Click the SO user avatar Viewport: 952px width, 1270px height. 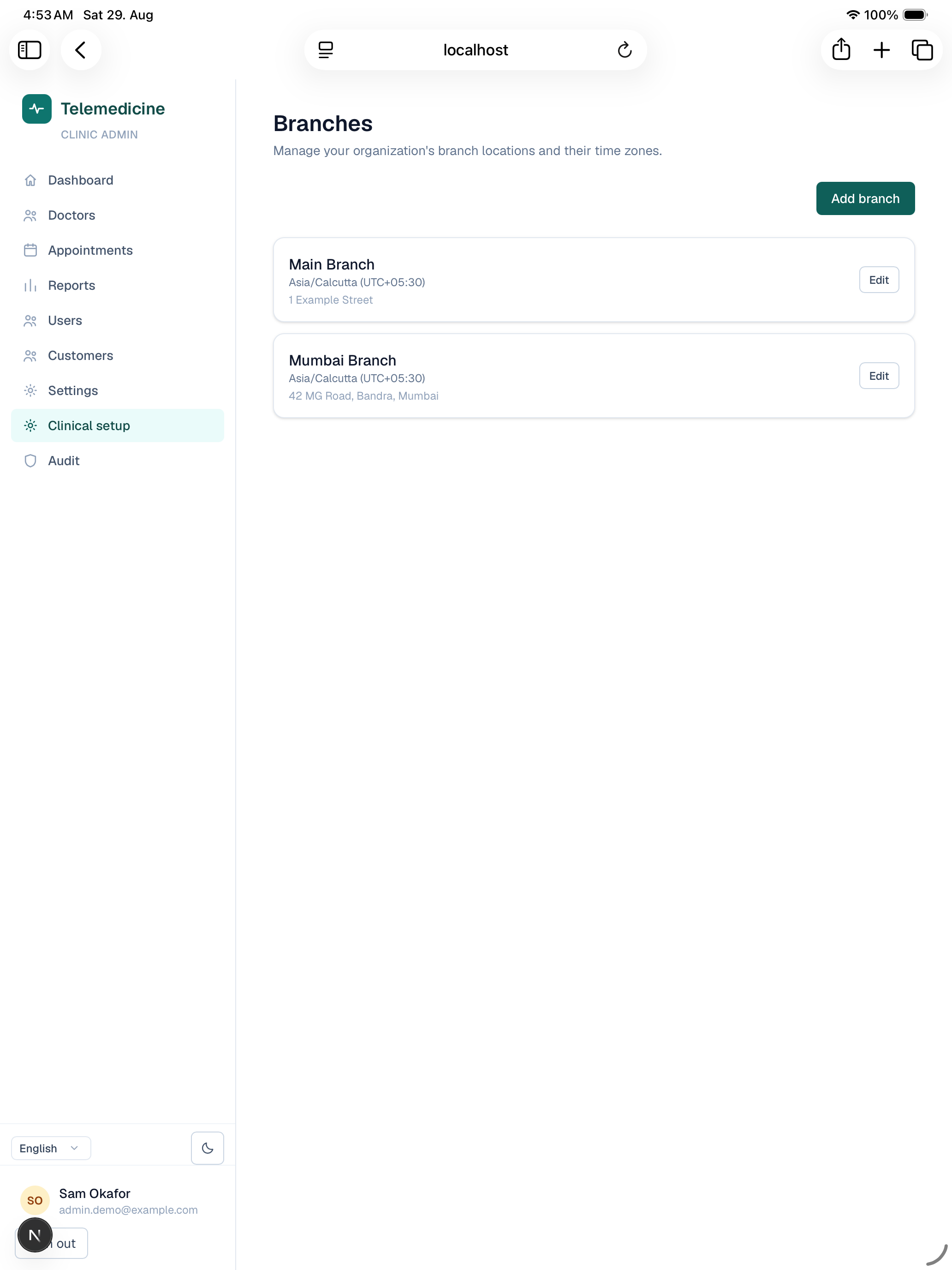click(x=35, y=1200)
